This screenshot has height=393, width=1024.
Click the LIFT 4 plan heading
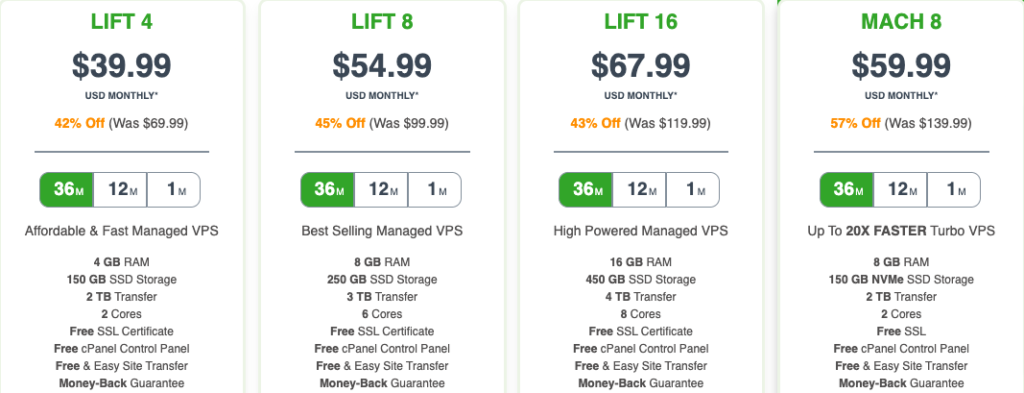121,22
